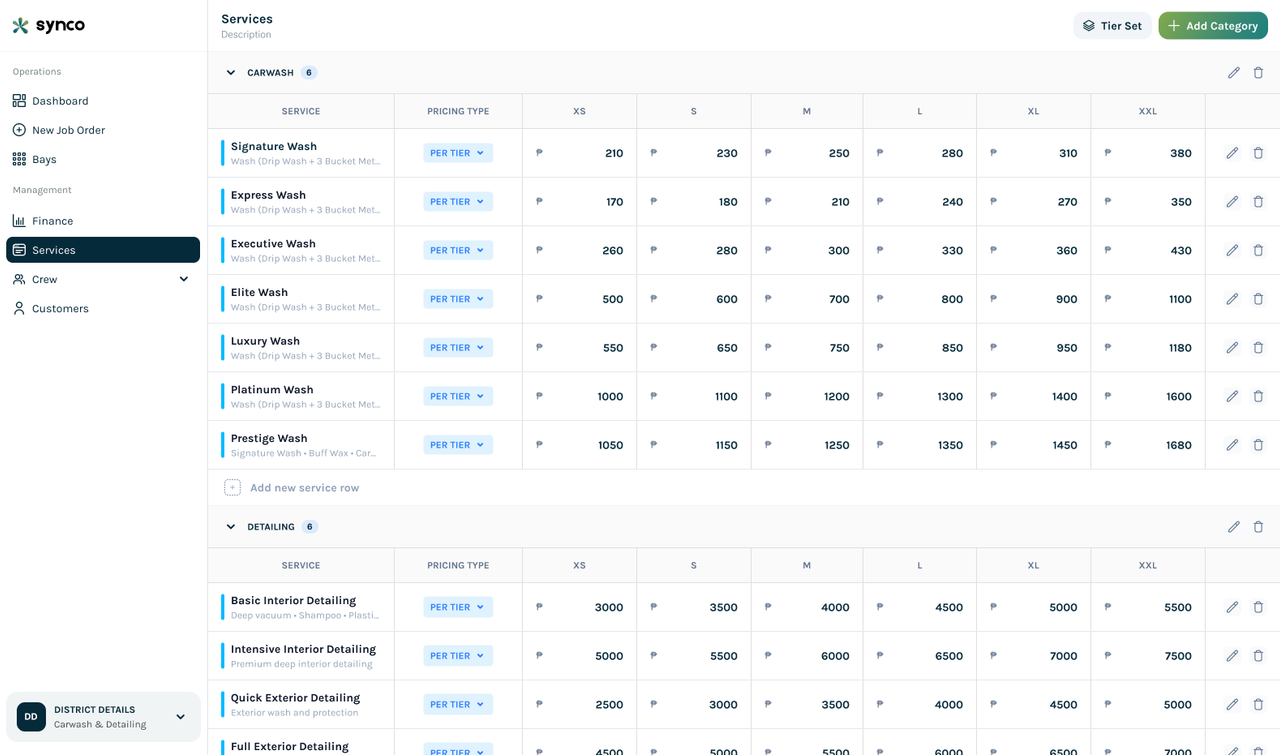1280x755 pixels.
Task: Edit the Elite Wash row
Action: [1232, 299]
